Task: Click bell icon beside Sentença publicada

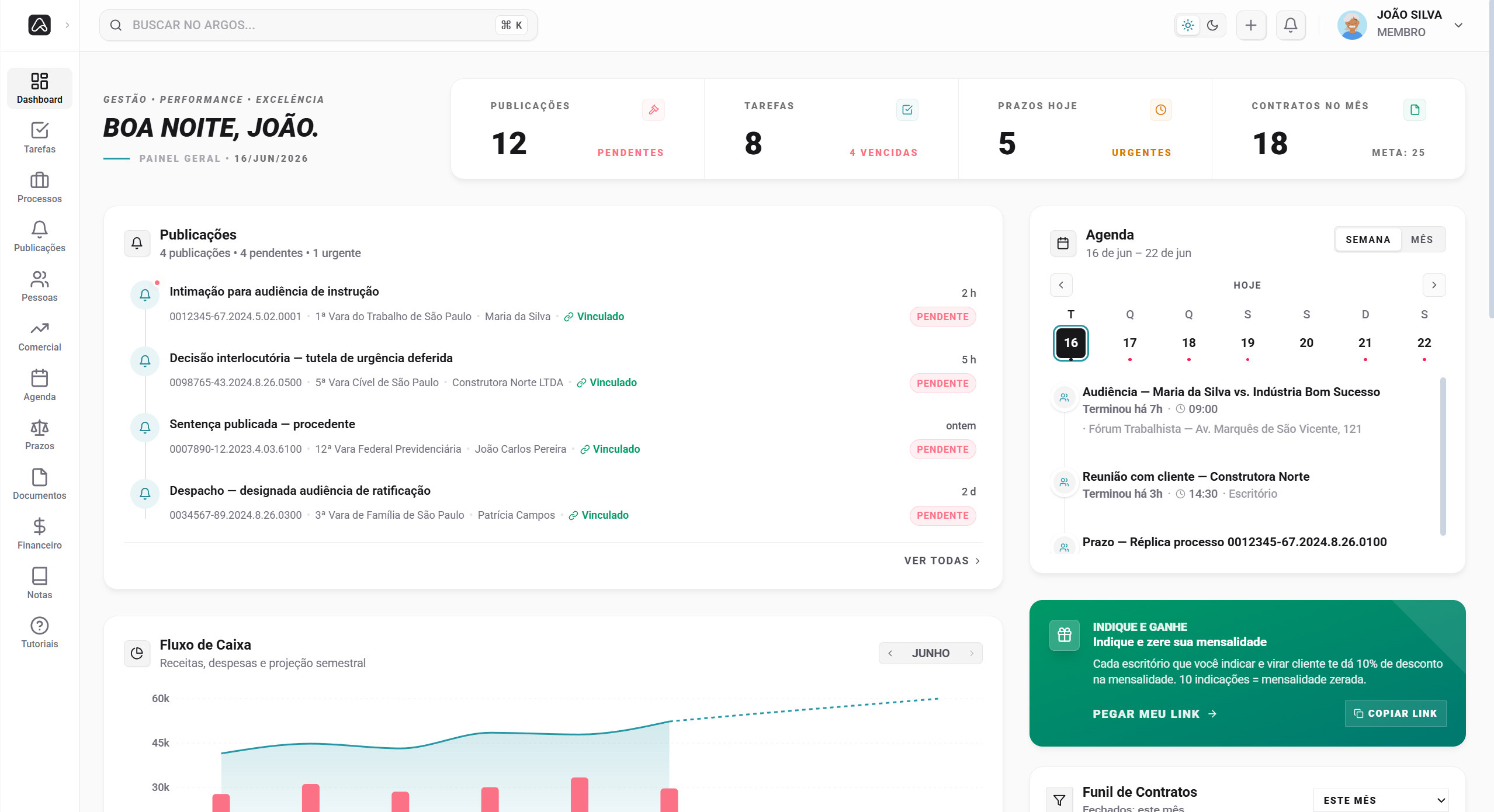Action: coord(145,428)
